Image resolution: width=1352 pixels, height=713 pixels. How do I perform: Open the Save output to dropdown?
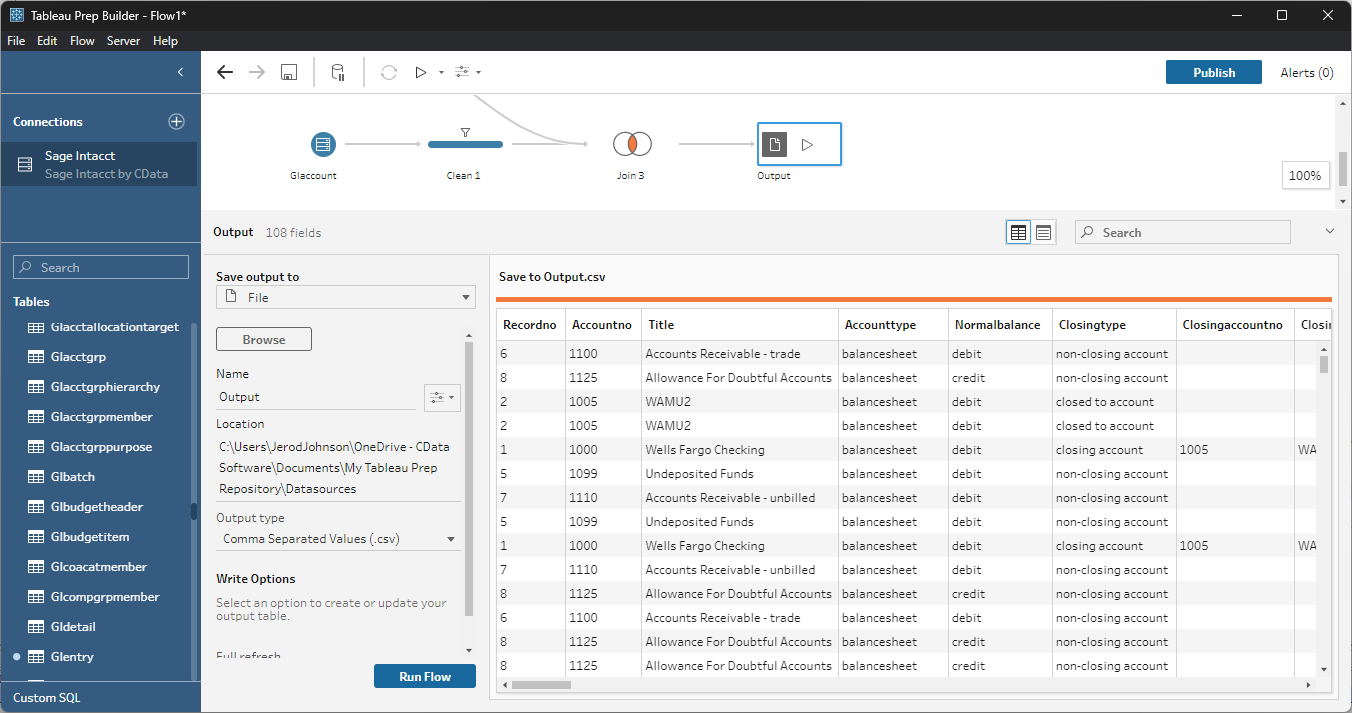pos(345,297)
